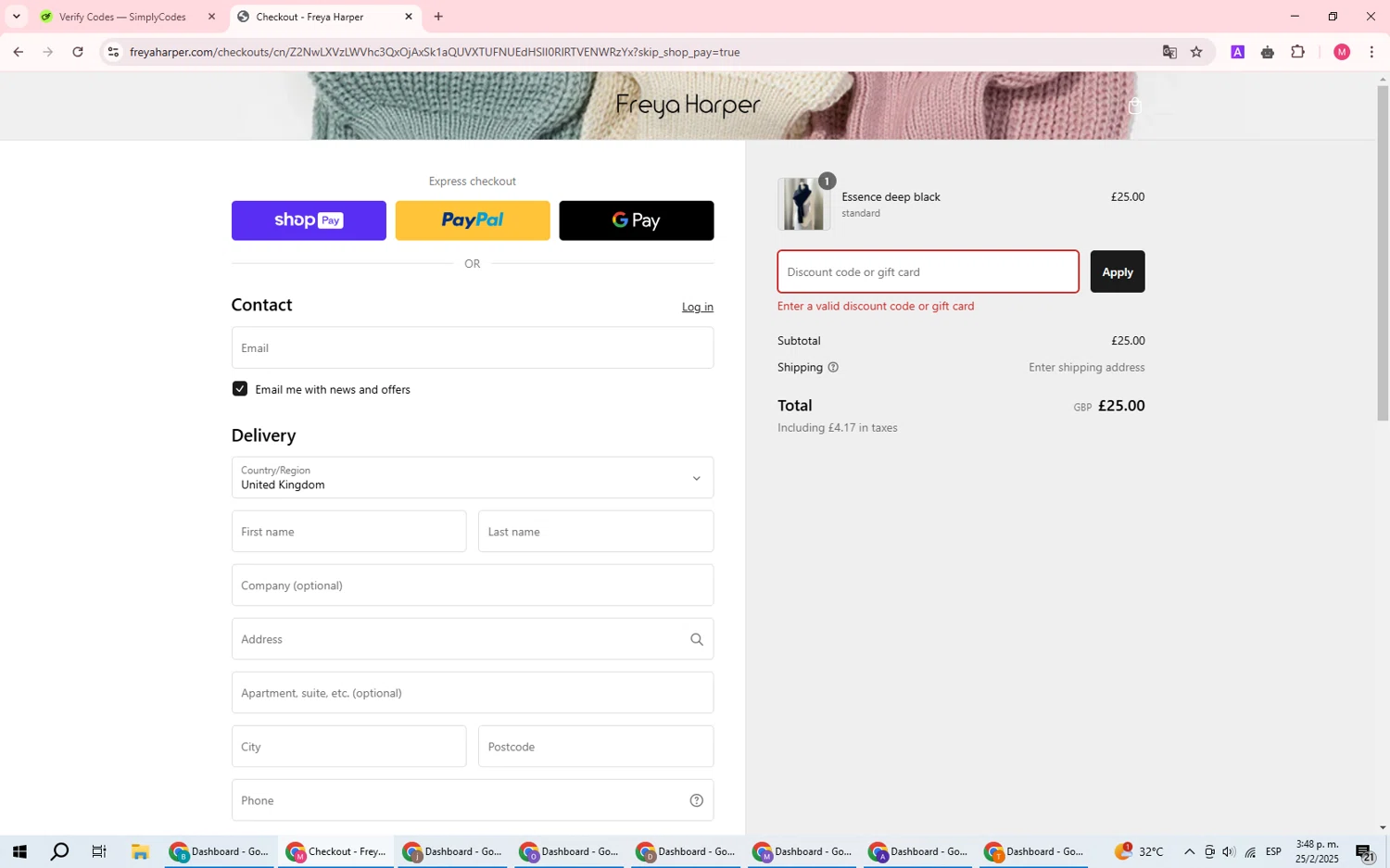Follow the Log in link

[x=698, y=307]
